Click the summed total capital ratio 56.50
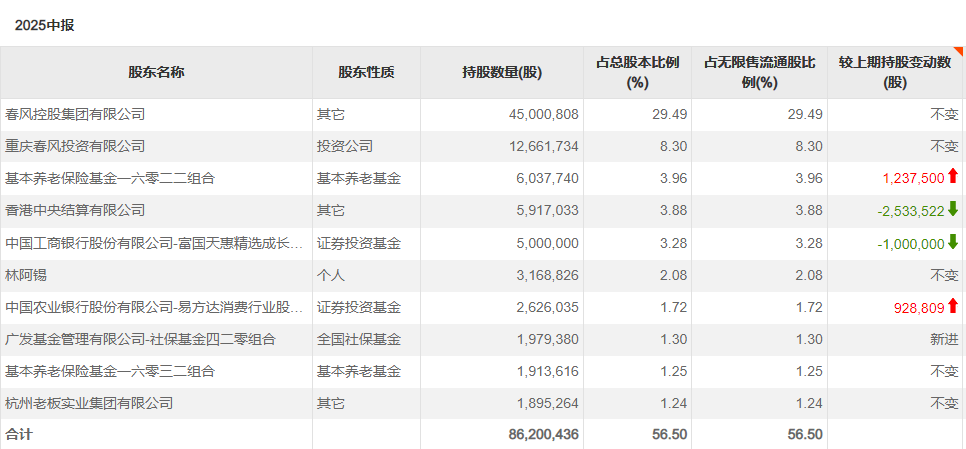Image resolution: width=966 pixels, height=449 pixels. click(x=670, y=434)
